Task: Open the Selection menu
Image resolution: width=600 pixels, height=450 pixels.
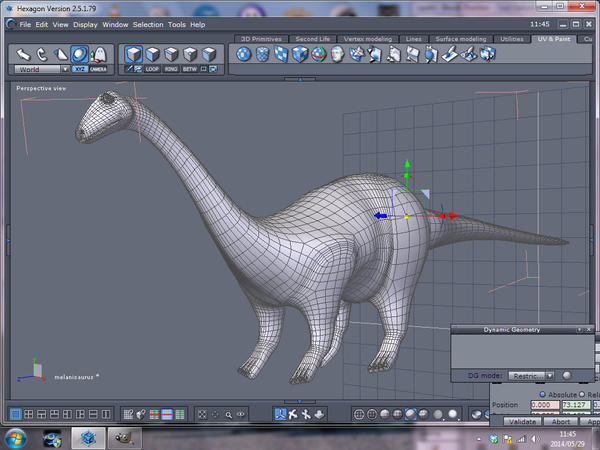Action: click(x=147, y=24)
